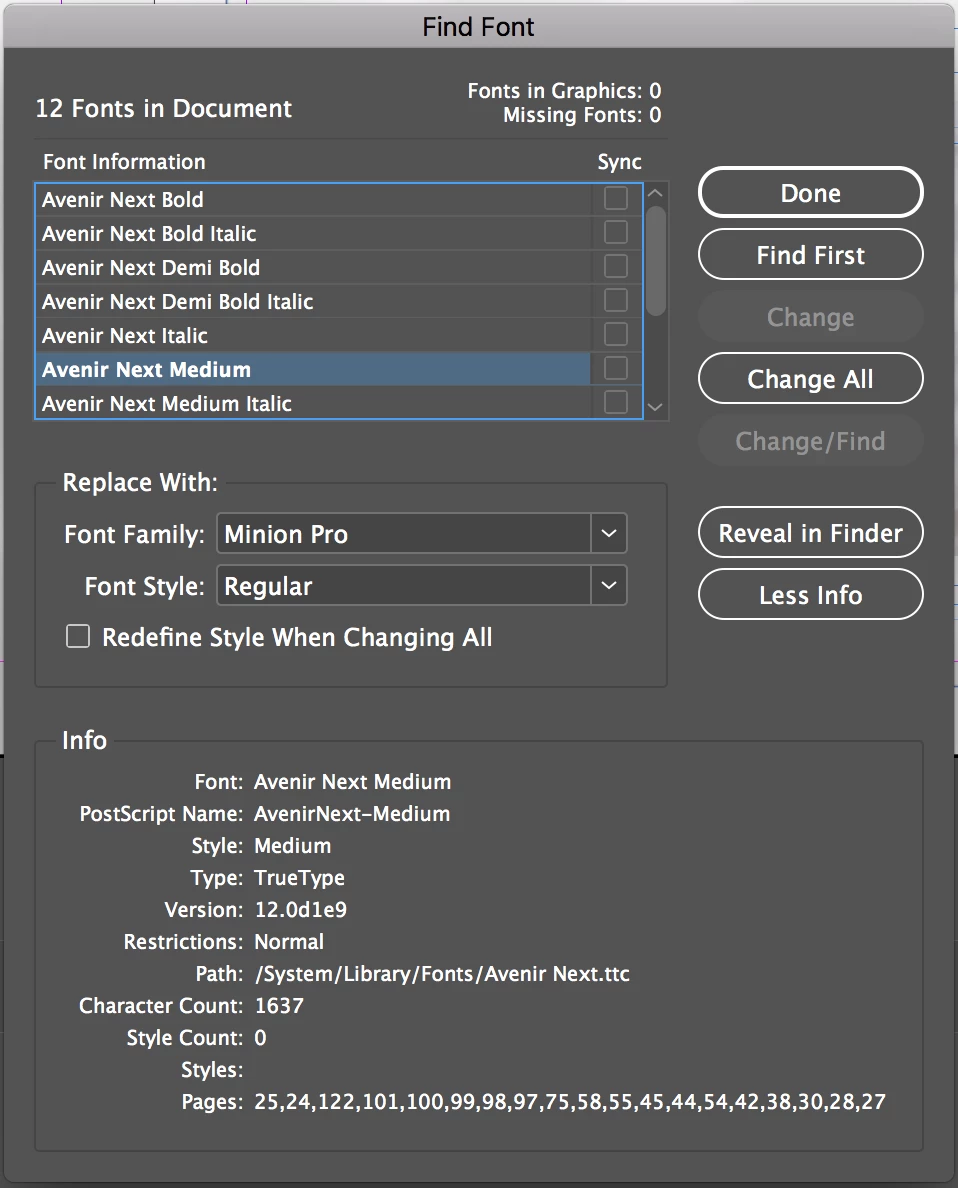Click the font list scroll down arrow

(x=656, y=407)
